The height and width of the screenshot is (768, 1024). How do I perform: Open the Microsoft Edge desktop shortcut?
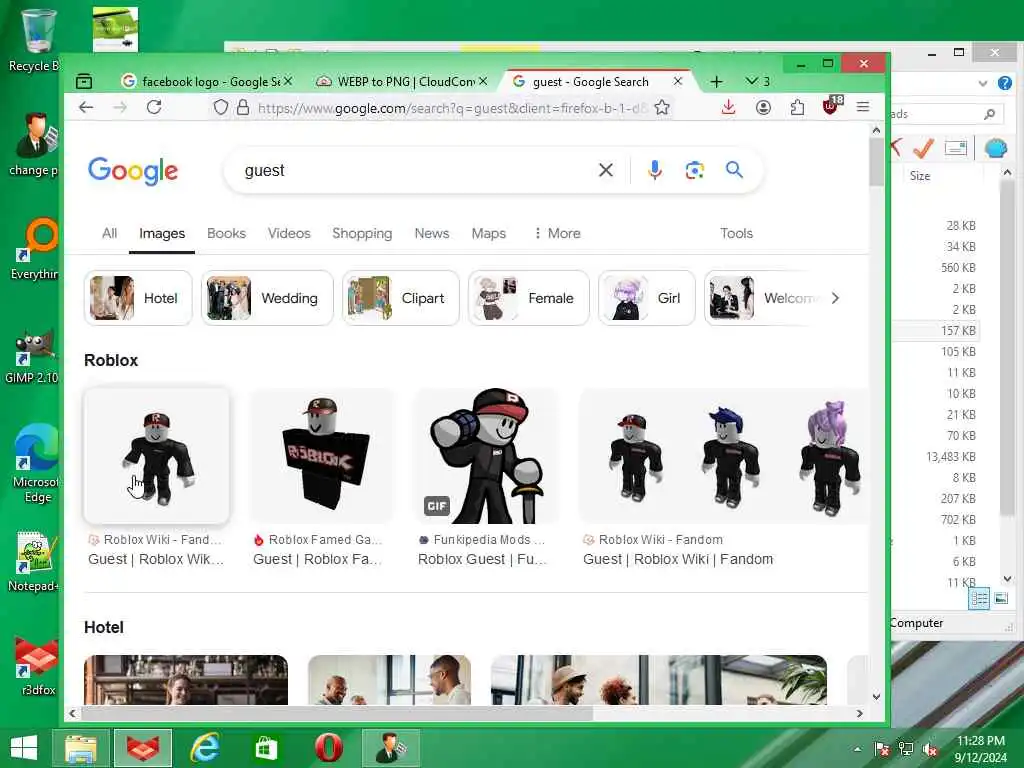[37, 462]
